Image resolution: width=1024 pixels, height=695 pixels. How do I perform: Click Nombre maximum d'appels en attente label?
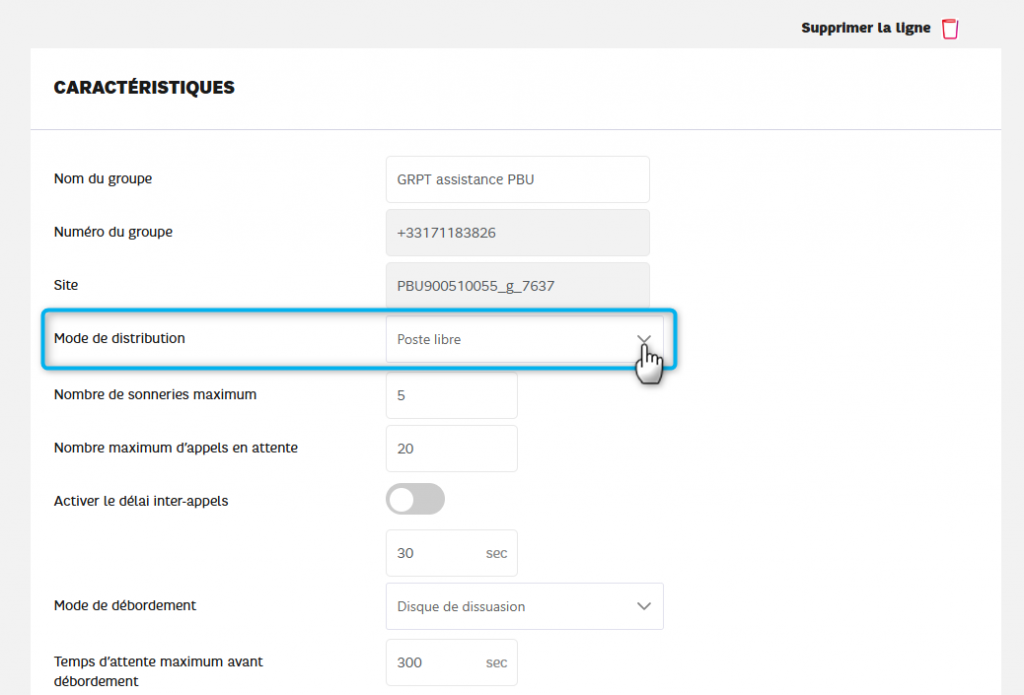point(176,448)
